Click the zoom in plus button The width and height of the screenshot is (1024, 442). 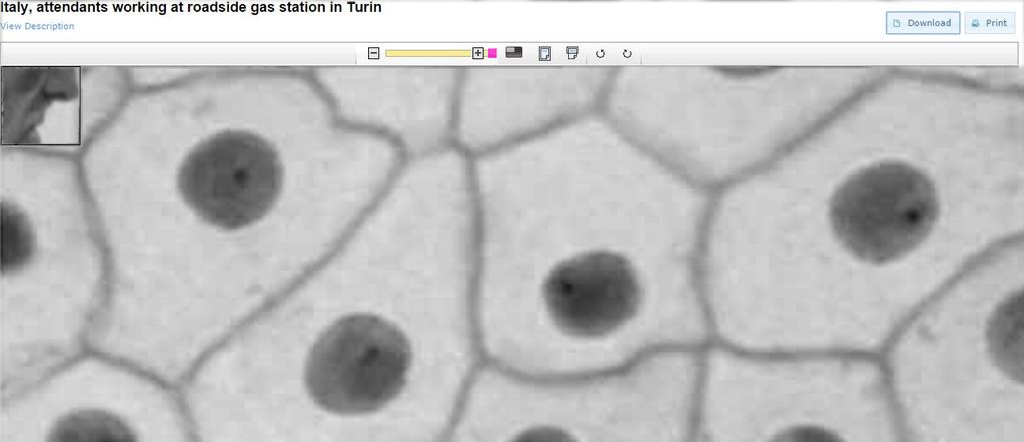(x=478, y=54)
